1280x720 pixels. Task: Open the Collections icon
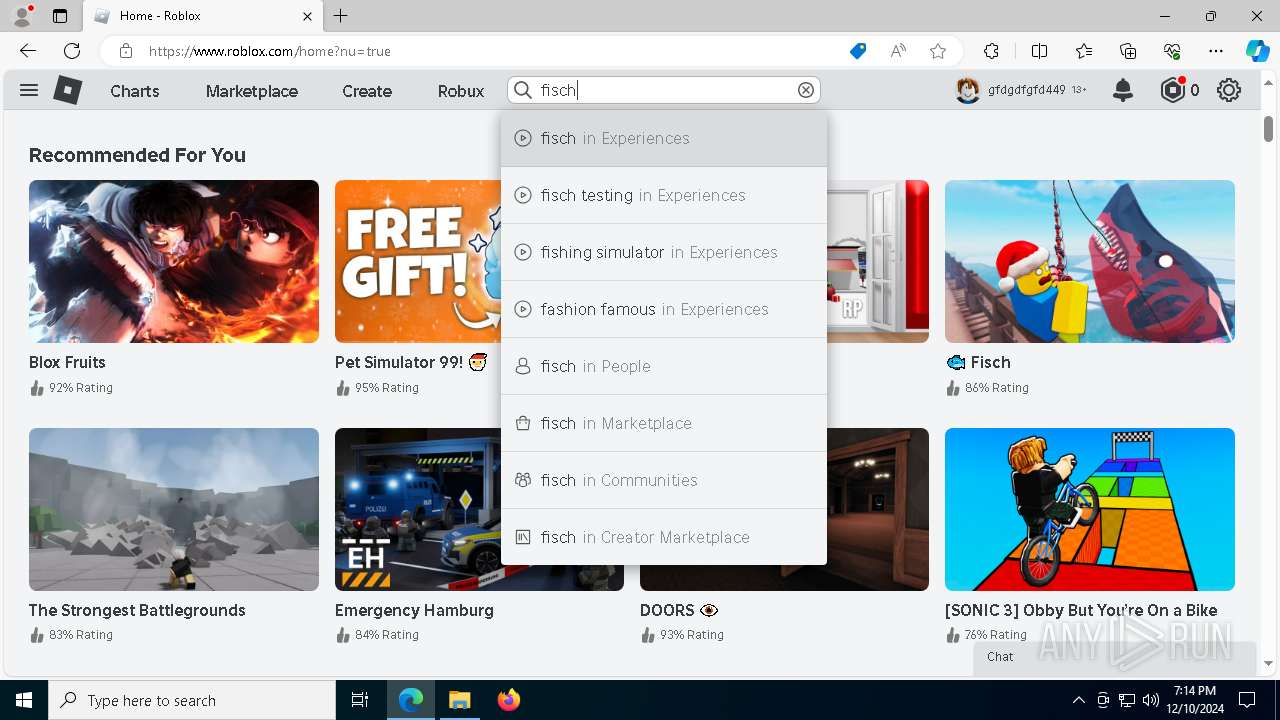[1128, 51]
